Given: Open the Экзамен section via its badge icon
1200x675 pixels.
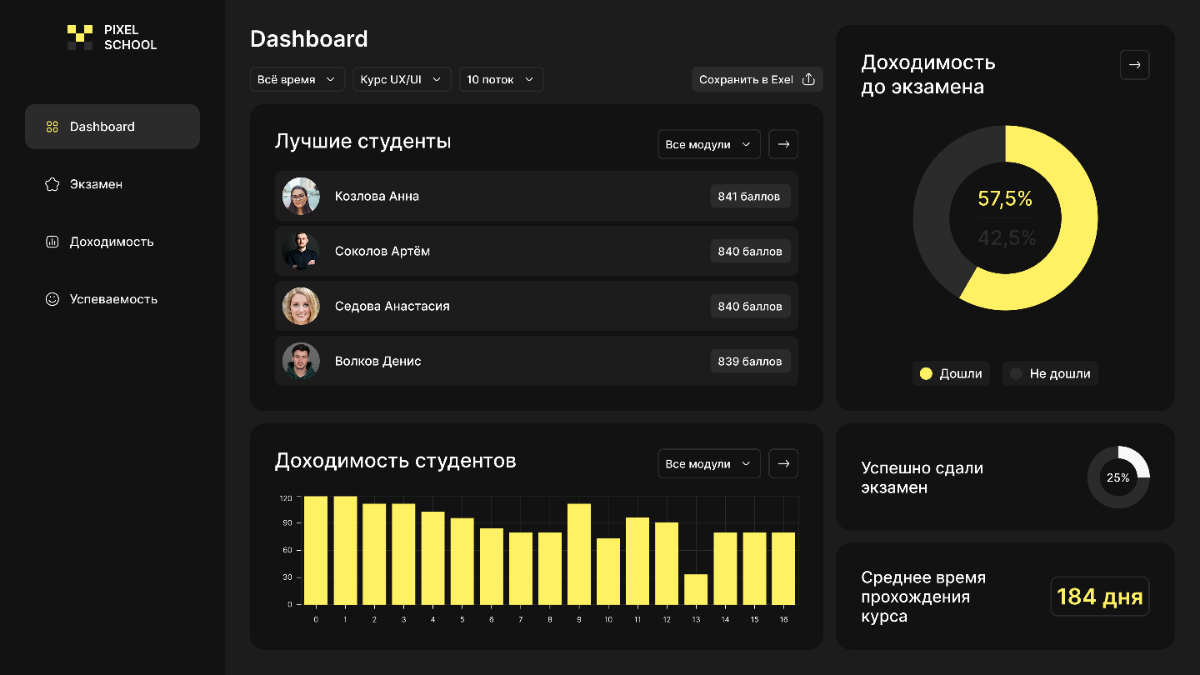Looking at the screenshot, I should pos(52,184).
